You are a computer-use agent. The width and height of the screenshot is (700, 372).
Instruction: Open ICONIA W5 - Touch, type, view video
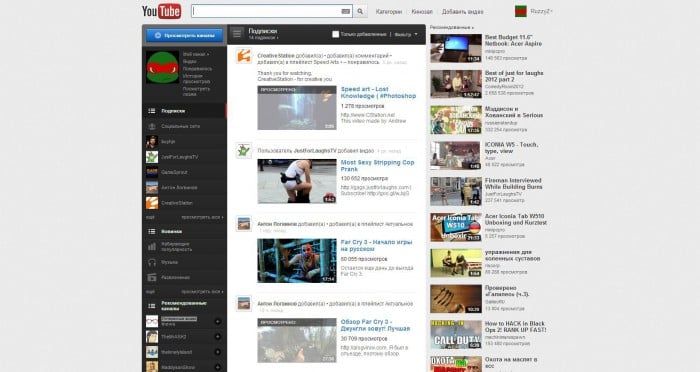coord(512,148)
